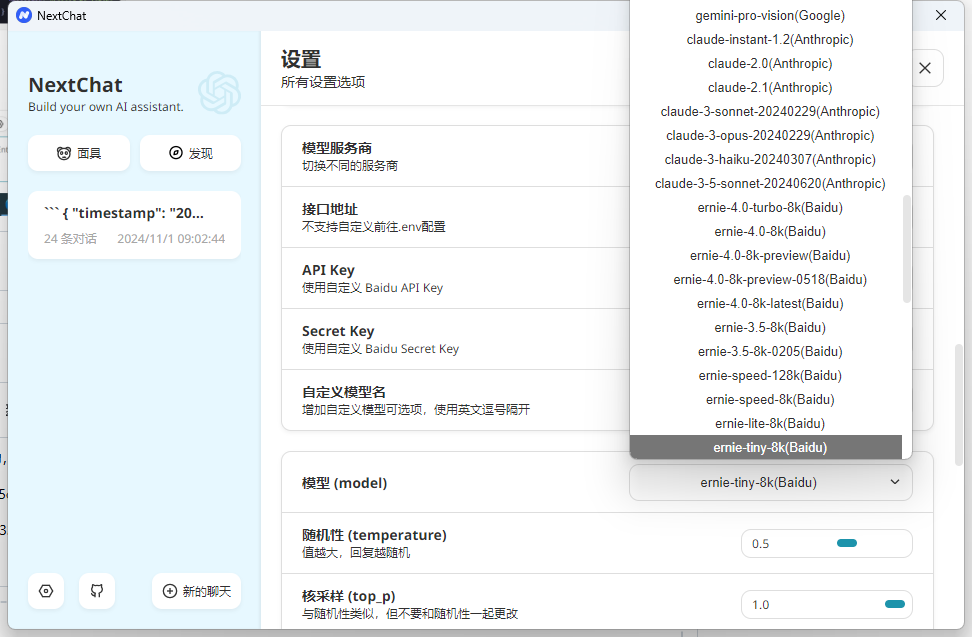Choose ernie-4.0-turbo-8k(Baidu) option
The width and height of the screenshot is (972, 637).
770,207
